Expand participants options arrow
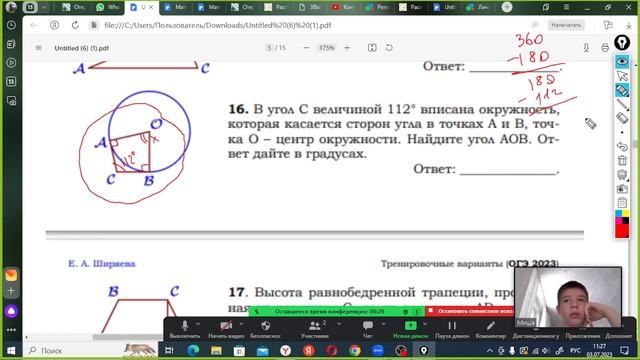 click(339, 324)
